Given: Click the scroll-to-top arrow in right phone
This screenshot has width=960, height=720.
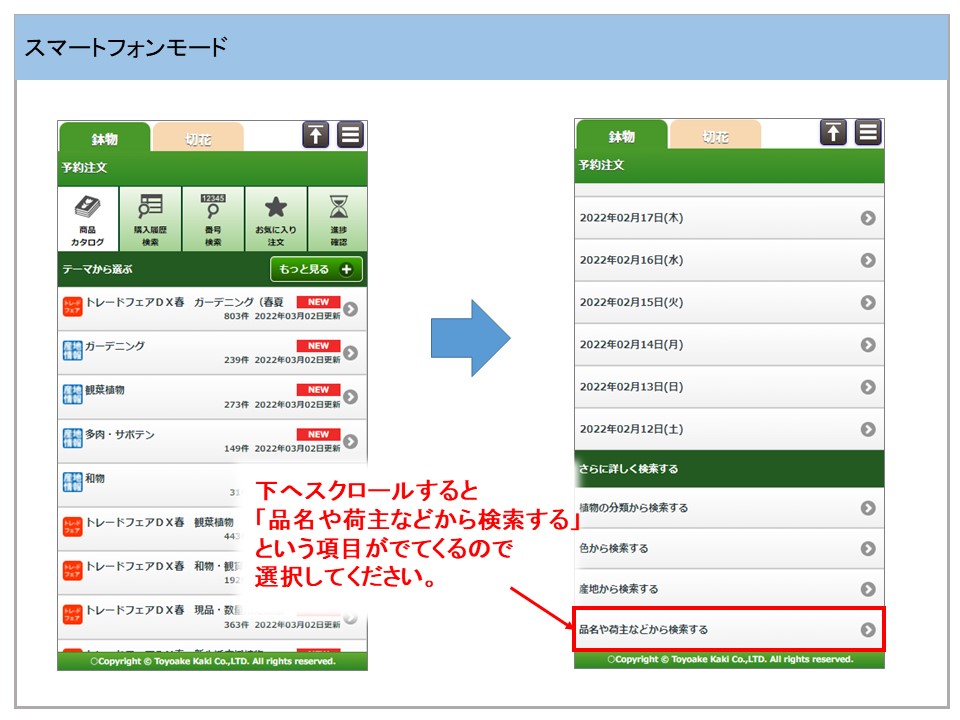Looking at the screenshot, I should (x=834, y=133).
